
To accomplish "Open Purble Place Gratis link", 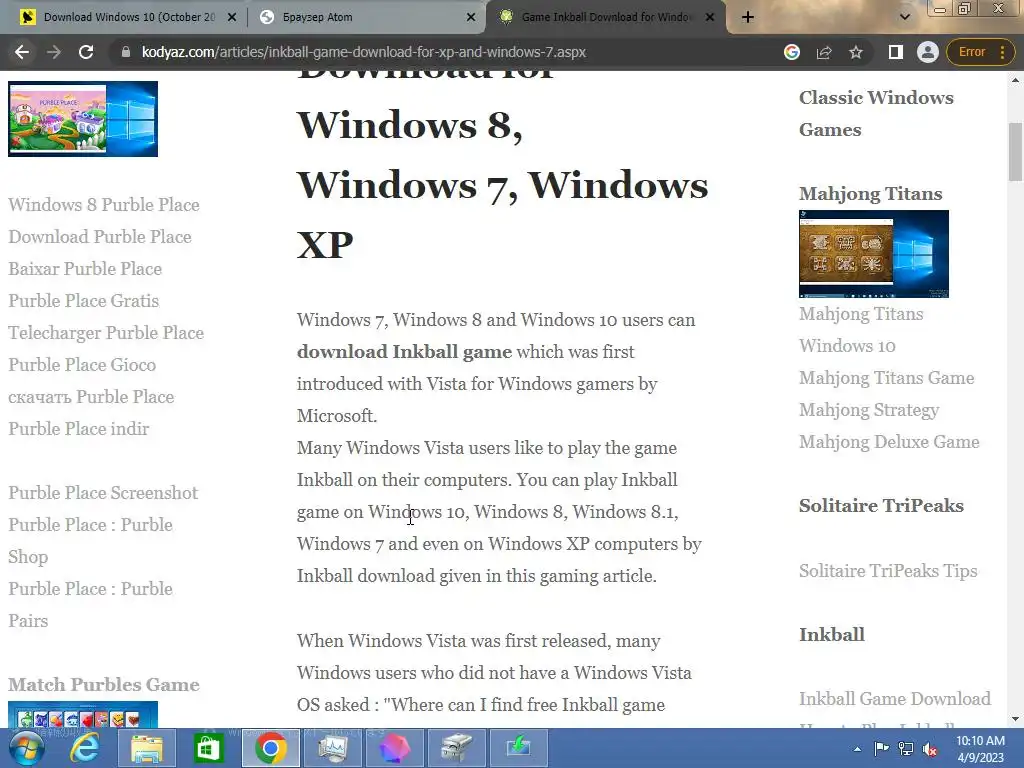I will [x=84, y=300].
